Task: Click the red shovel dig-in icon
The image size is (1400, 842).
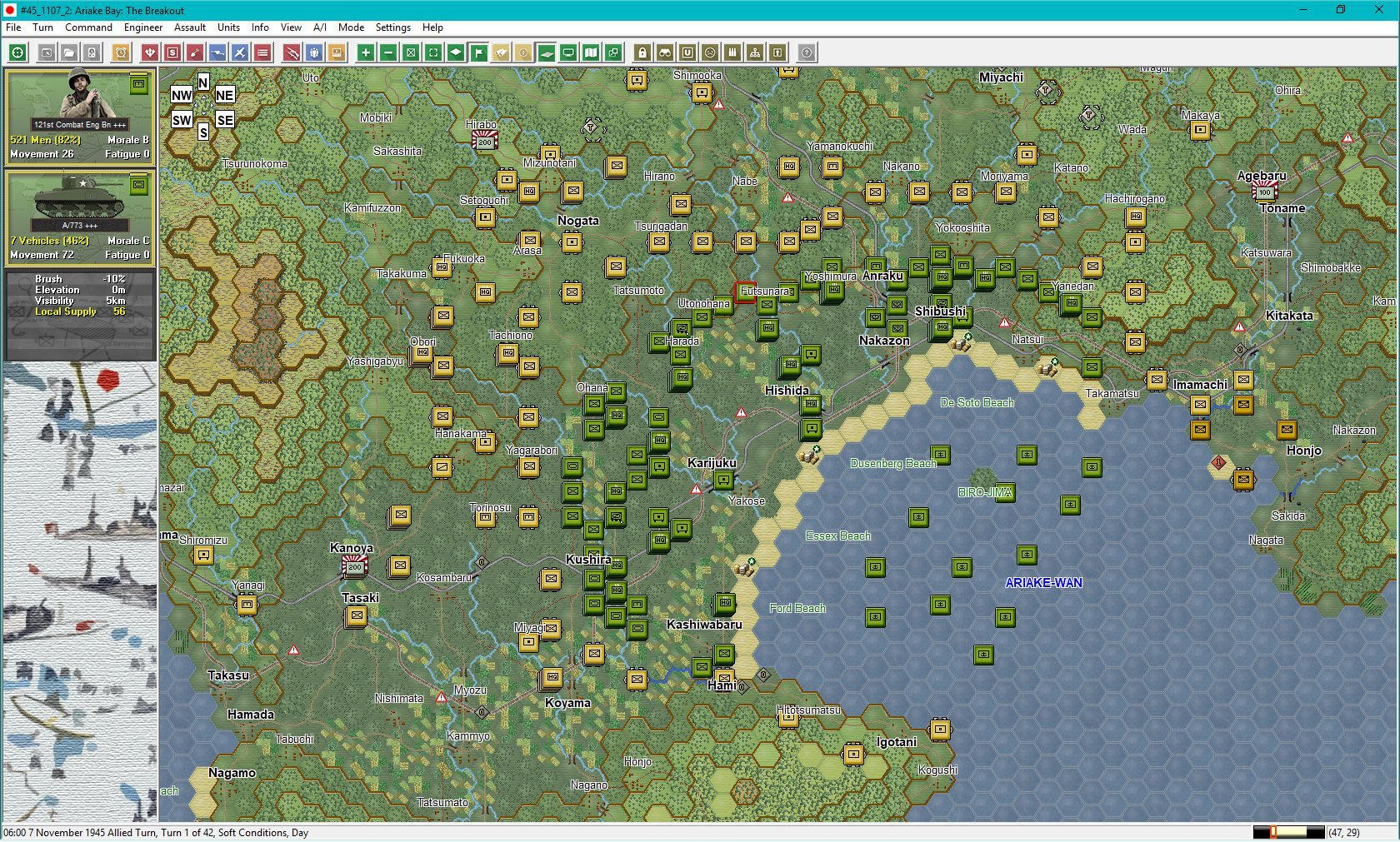Action: (x=195, y=53)
